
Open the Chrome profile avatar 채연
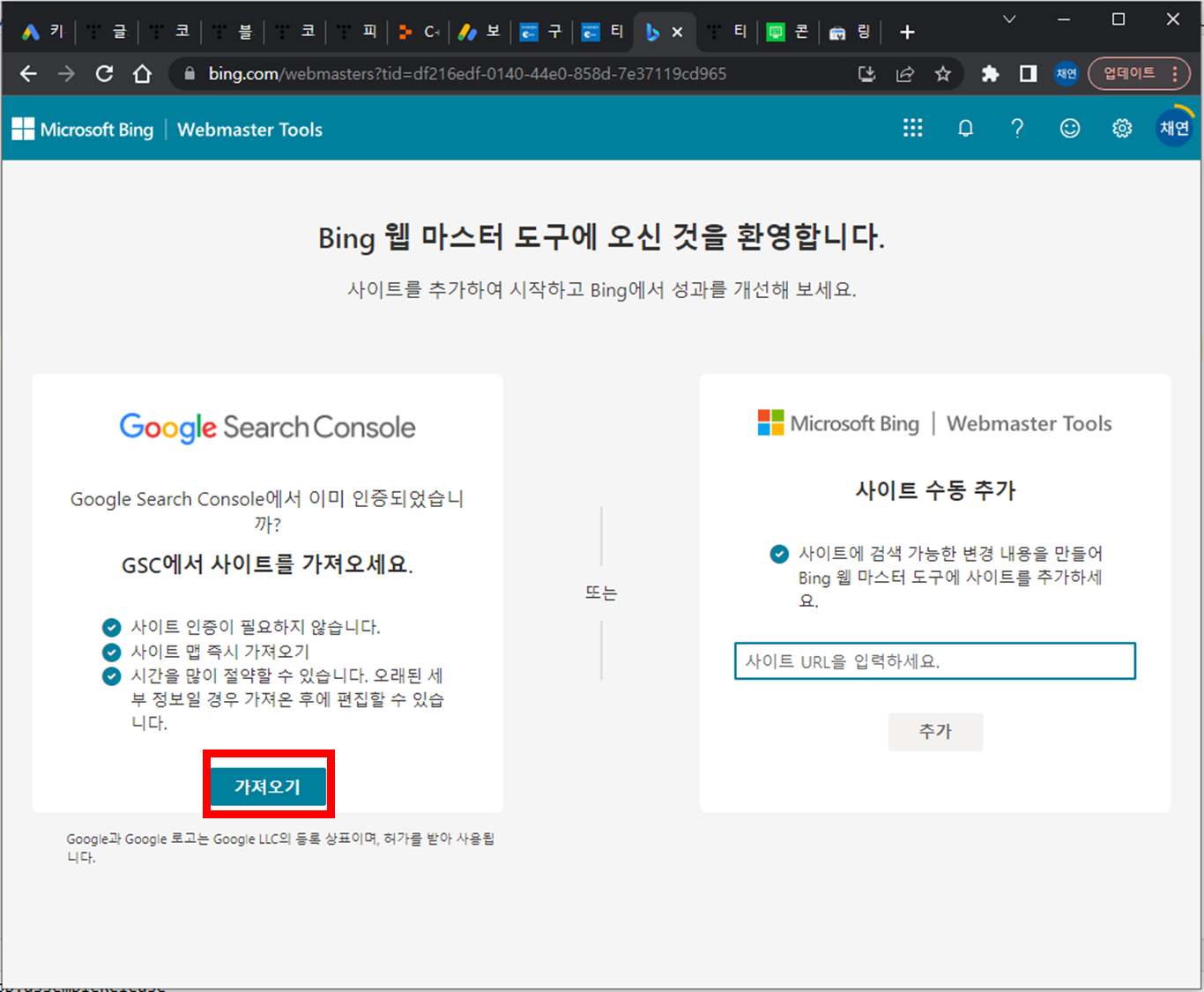coord(1067,74)
